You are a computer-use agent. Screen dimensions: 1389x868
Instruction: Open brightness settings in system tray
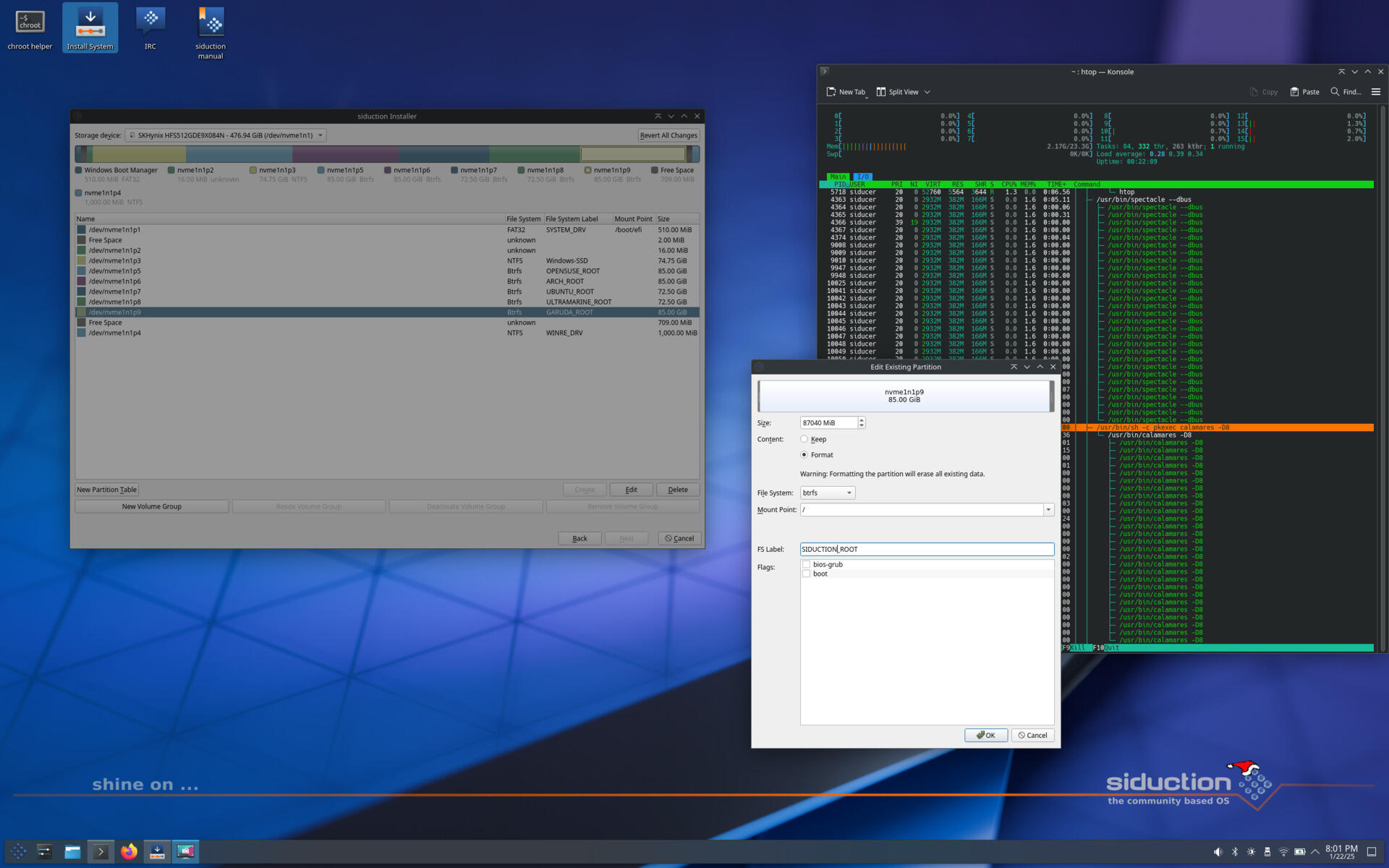(1251, 852)
